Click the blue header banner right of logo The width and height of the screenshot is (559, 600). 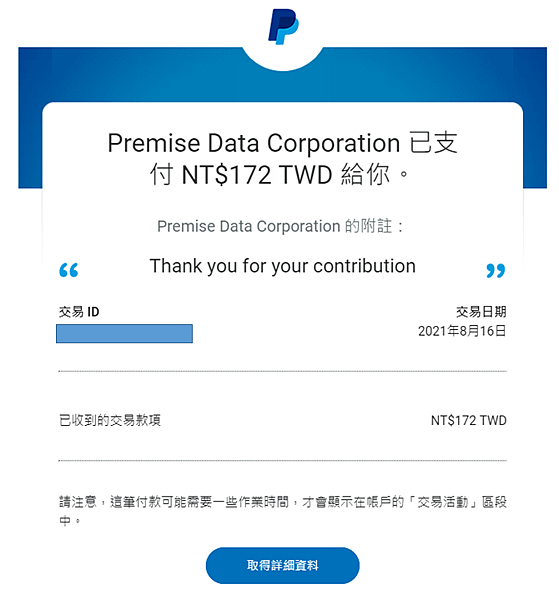tap(435, 75)
